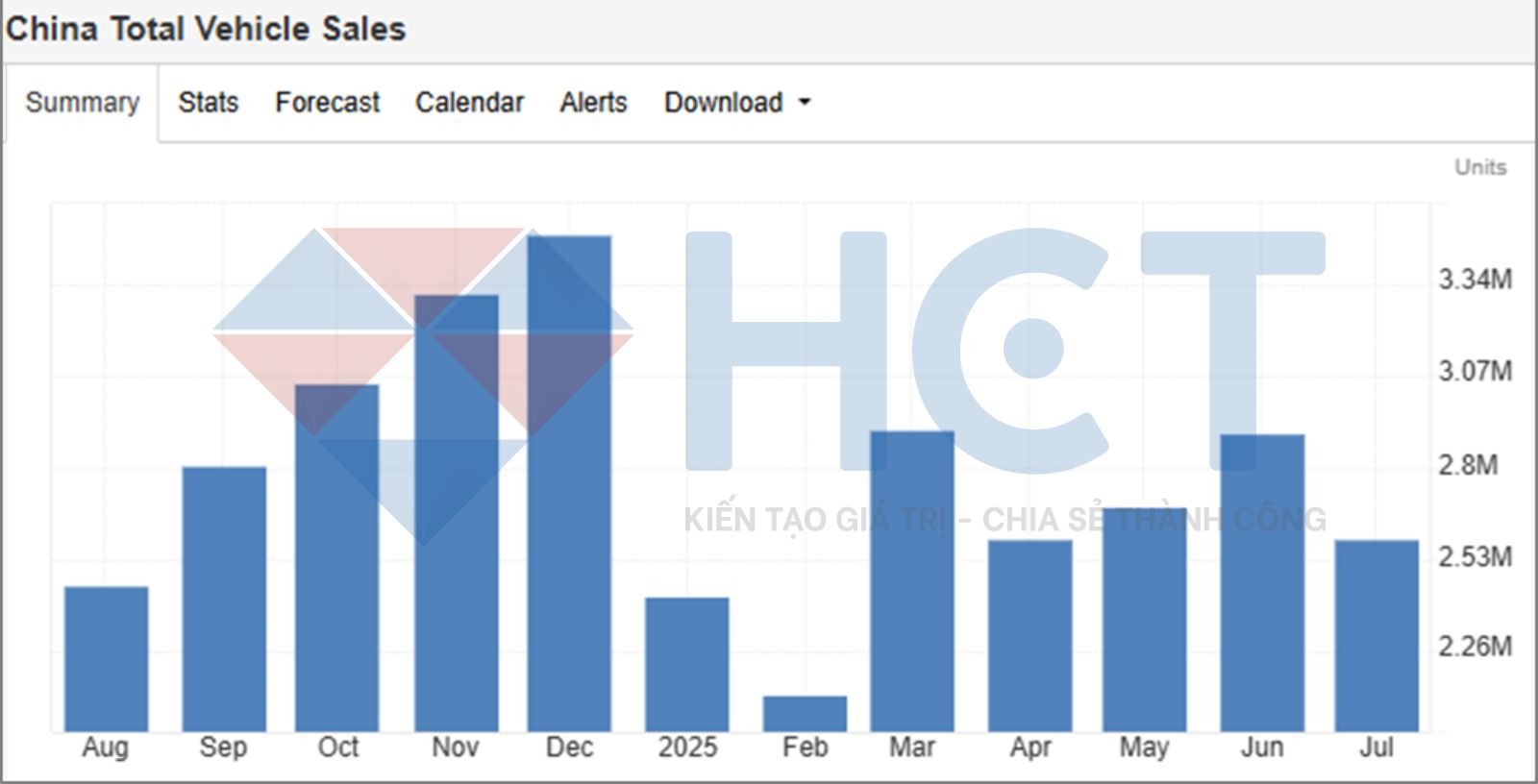Viewport: 1538px width, 784px height.
Task: Click the Nov sales bar
Action: click(456, 513)
